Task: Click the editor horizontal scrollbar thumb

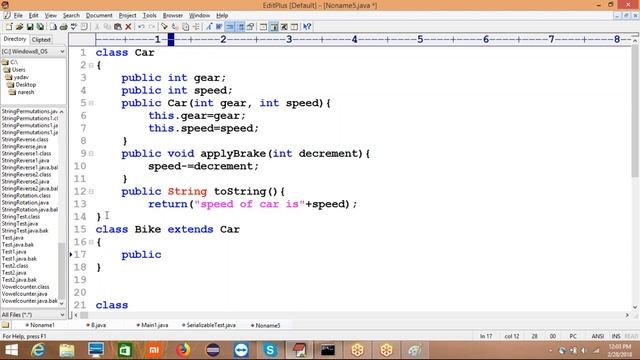Action: pos(84,315)
